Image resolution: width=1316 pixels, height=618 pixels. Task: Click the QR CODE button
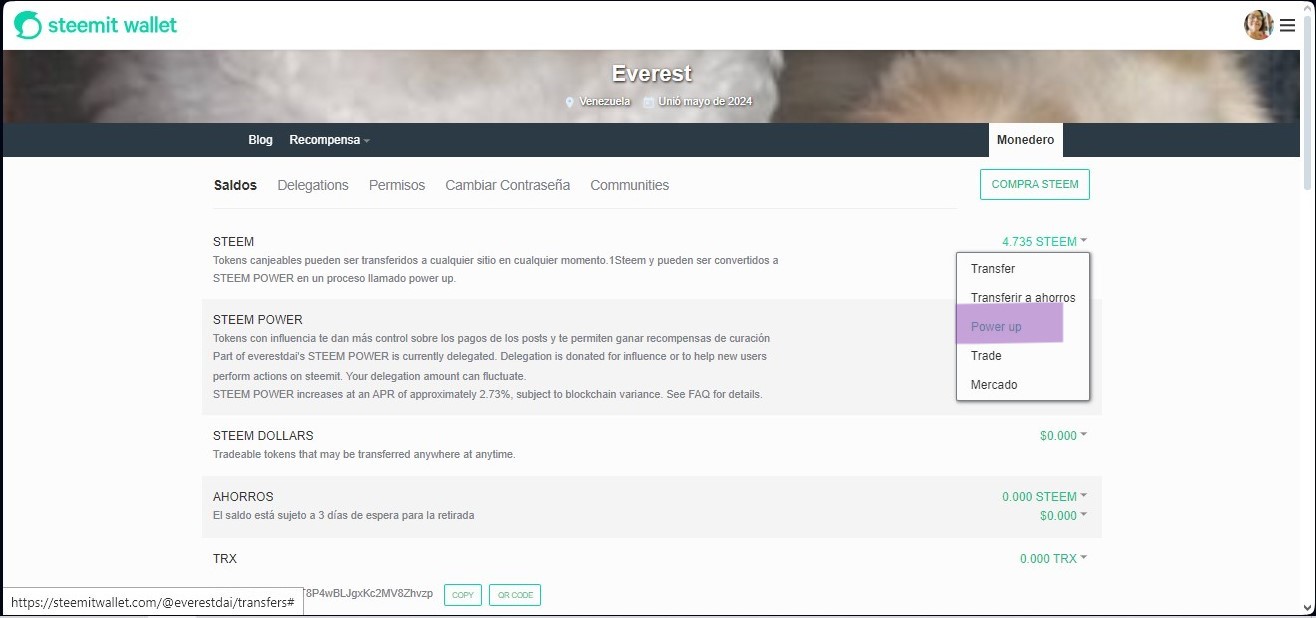pos(515,594)
